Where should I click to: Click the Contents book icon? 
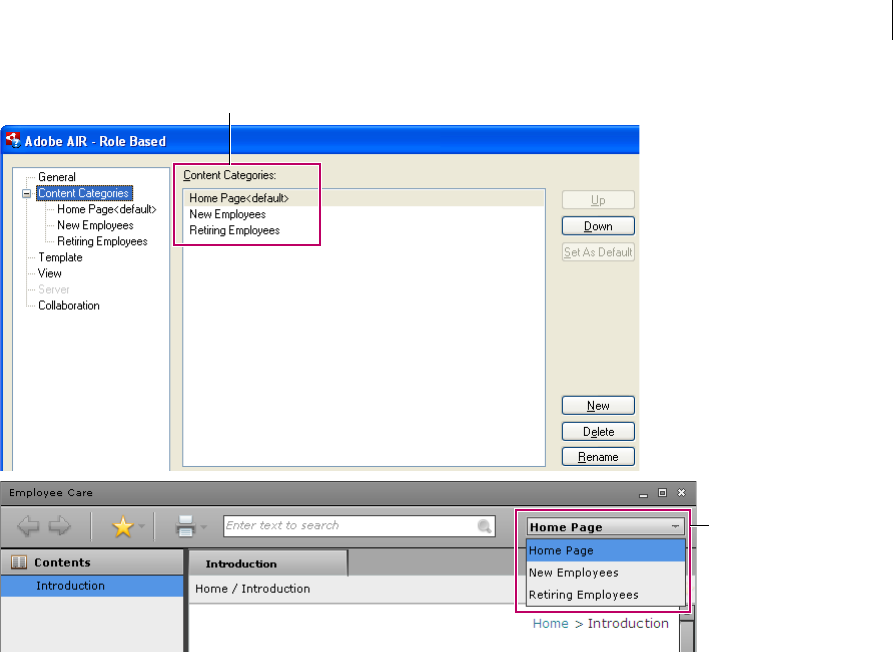click(19, 563)
